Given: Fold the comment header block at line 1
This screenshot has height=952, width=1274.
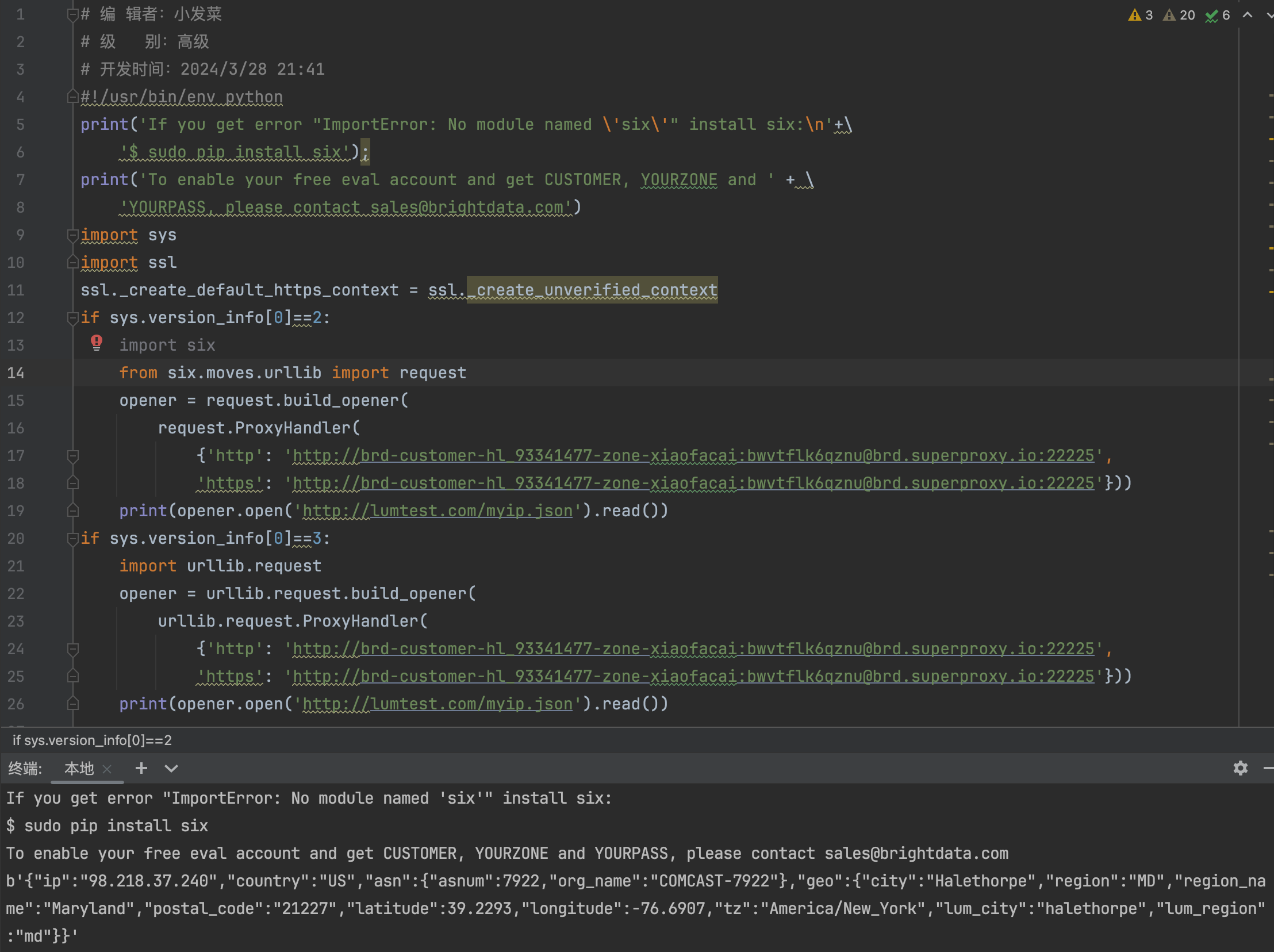Looking at the screenshot, I should (x=72, y=14).
